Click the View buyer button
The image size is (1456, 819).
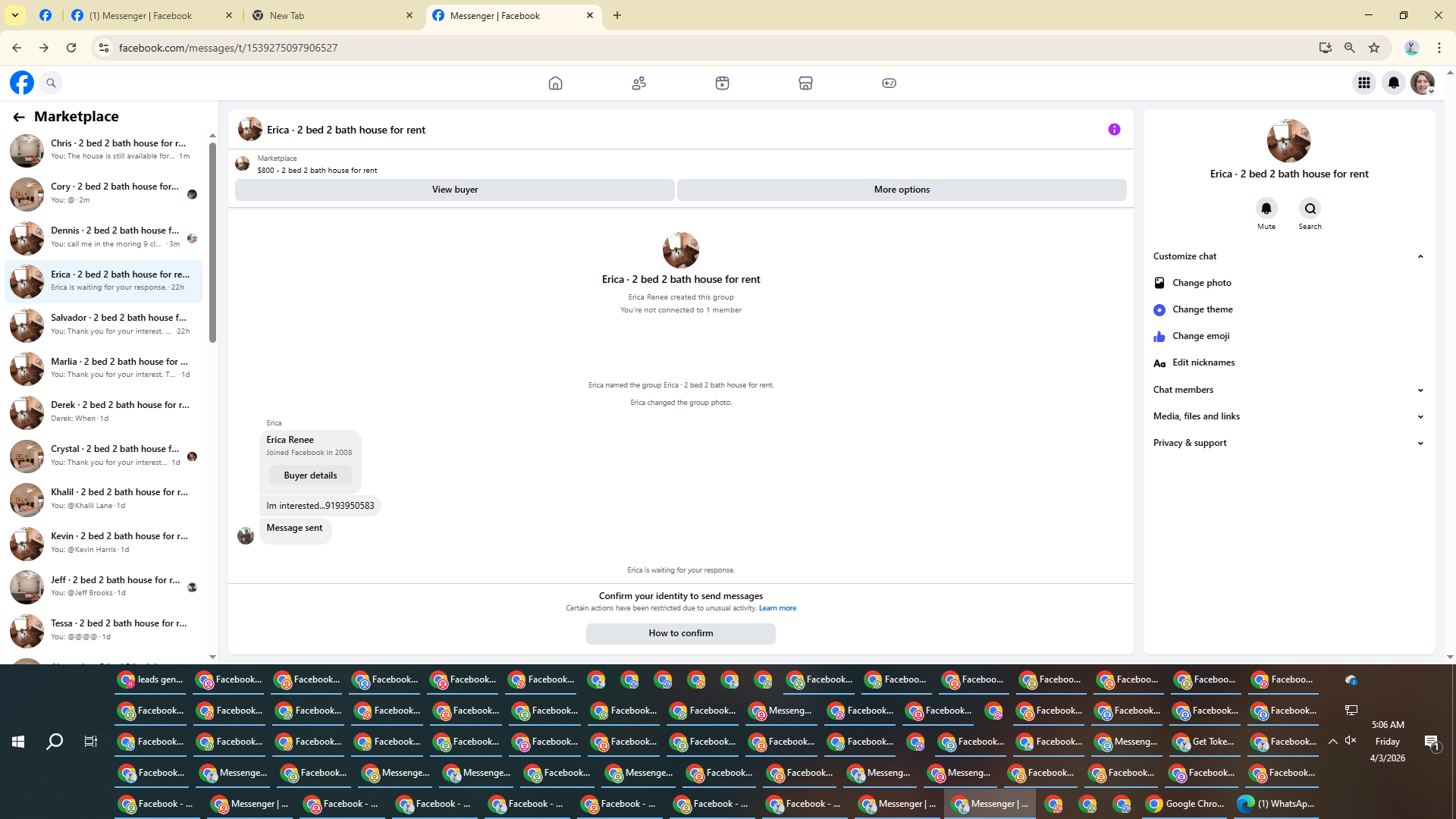click(x=454, y=190)
